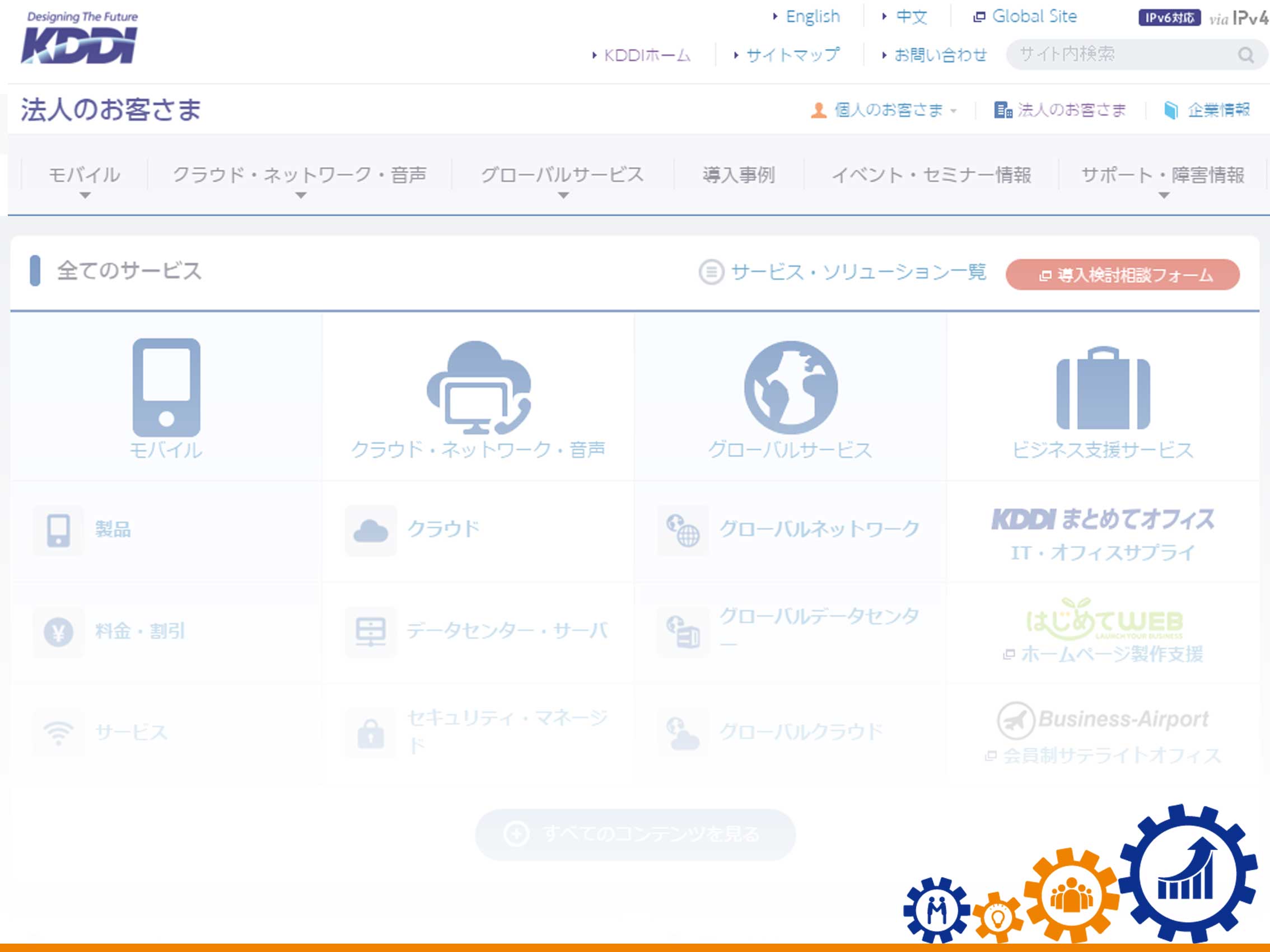The width and height of the screenshot is (1270, 952).
Task: Click the Business-Airport logo
Action: tap(1103, 720)
